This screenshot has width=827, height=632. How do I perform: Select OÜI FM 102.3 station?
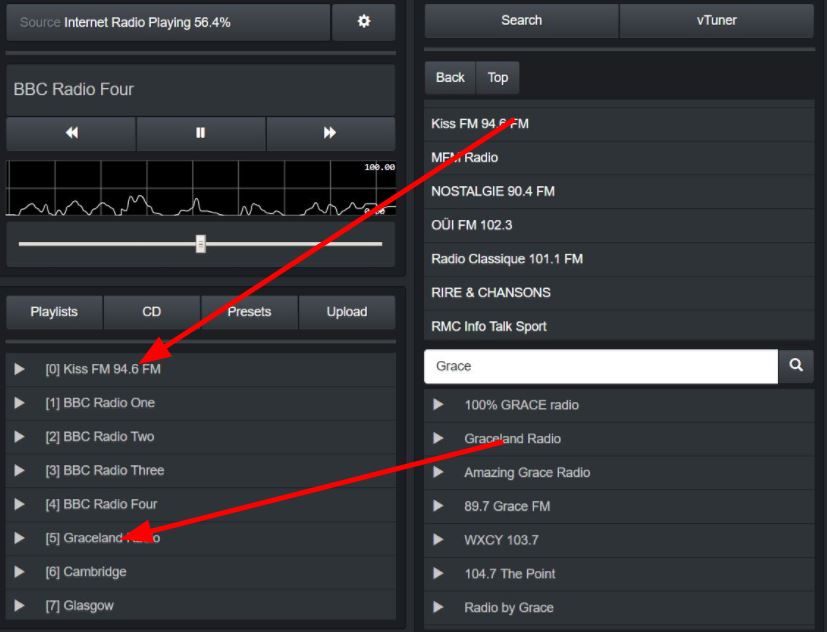click(619, 225)
